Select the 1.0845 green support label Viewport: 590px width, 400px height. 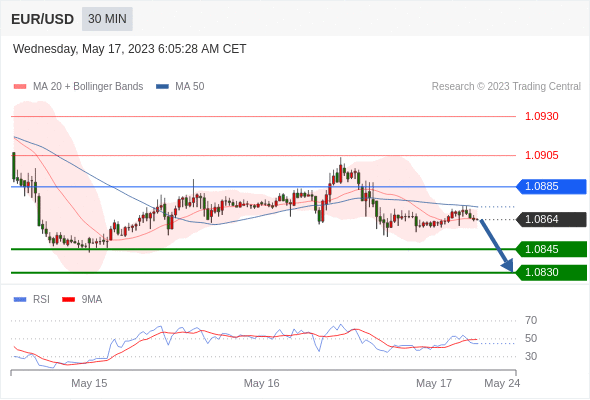tap(552, 249)
